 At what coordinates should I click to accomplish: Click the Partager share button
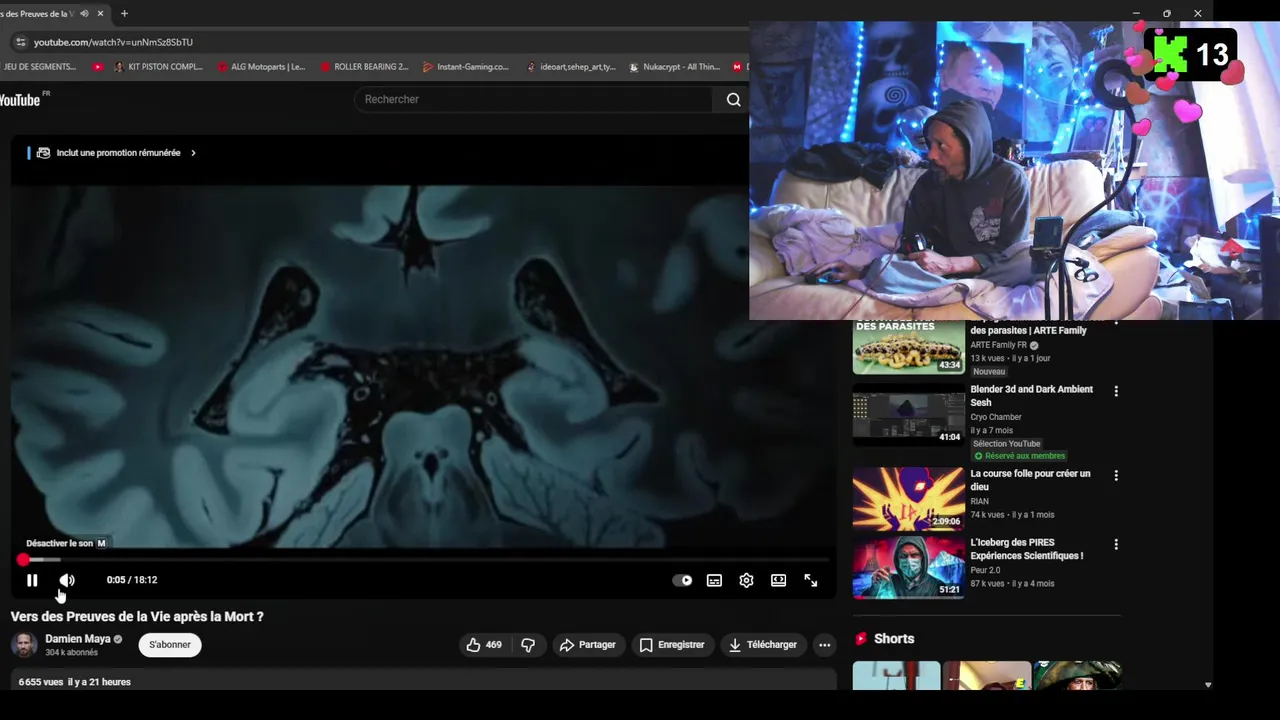pyautogui.click(x=588, y=645)
